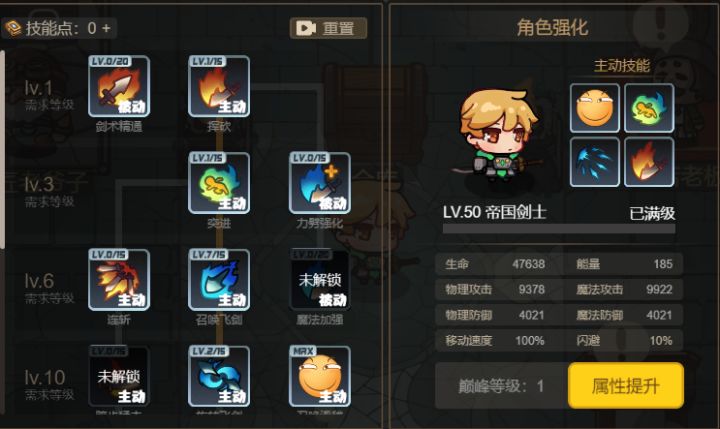Click the smiley face equipped active skill slot
The height and width of the screenshot is (429, 720).
click(x=595, y=108)
